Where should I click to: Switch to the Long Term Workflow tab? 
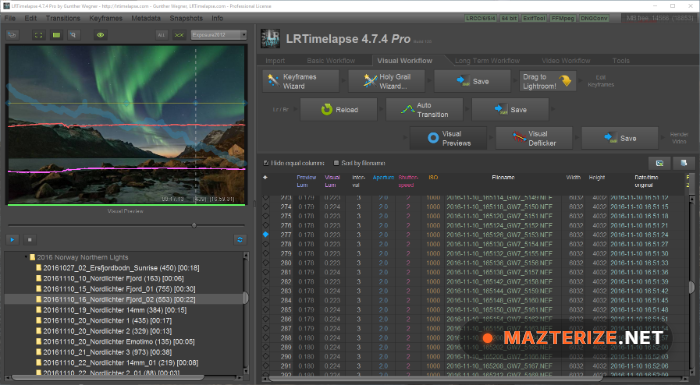pos(487,61)
